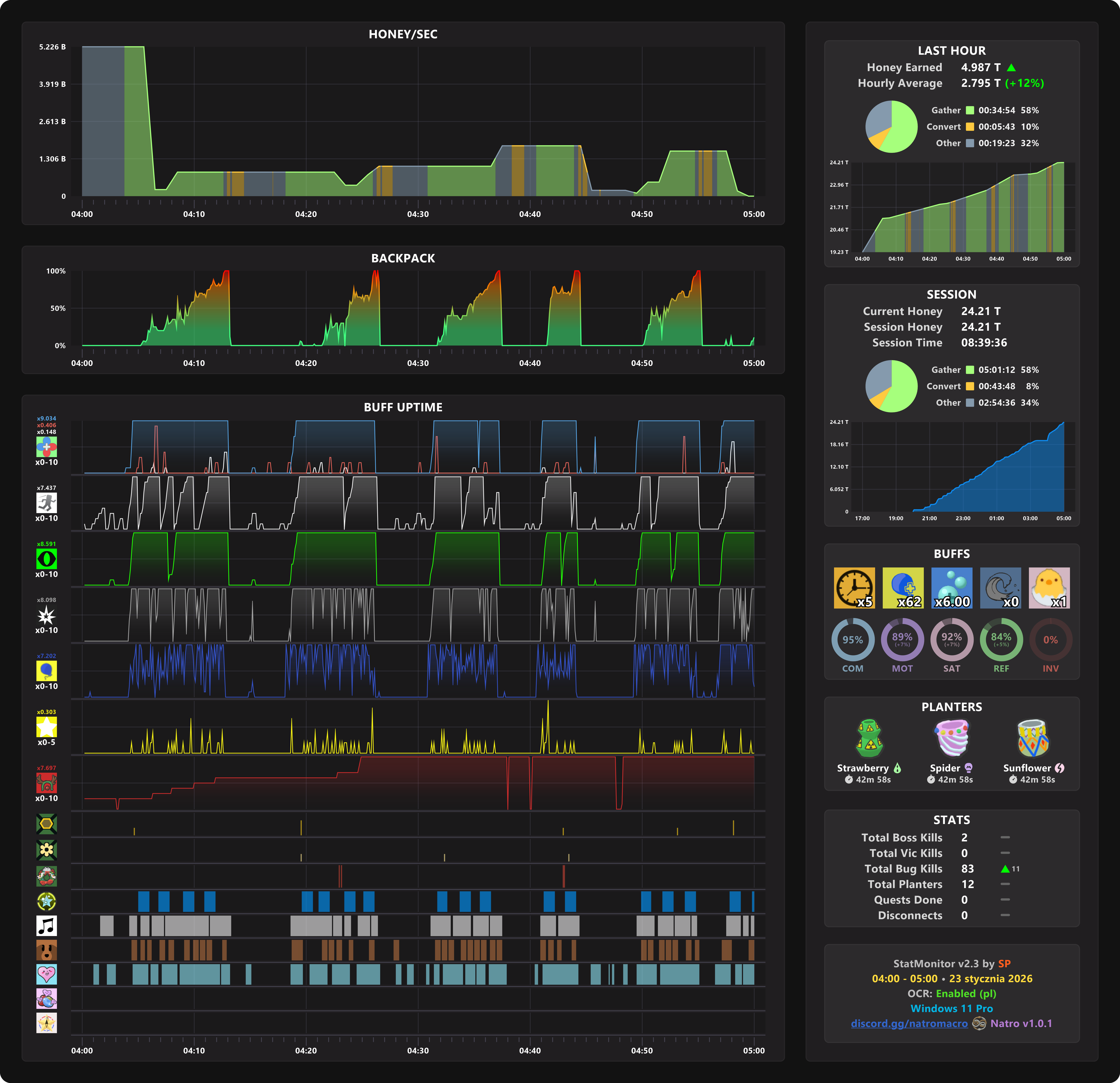Click the bubbles x6.00 buff icon
This screenshot has width=1120, height=1083.
click(951, 587)
